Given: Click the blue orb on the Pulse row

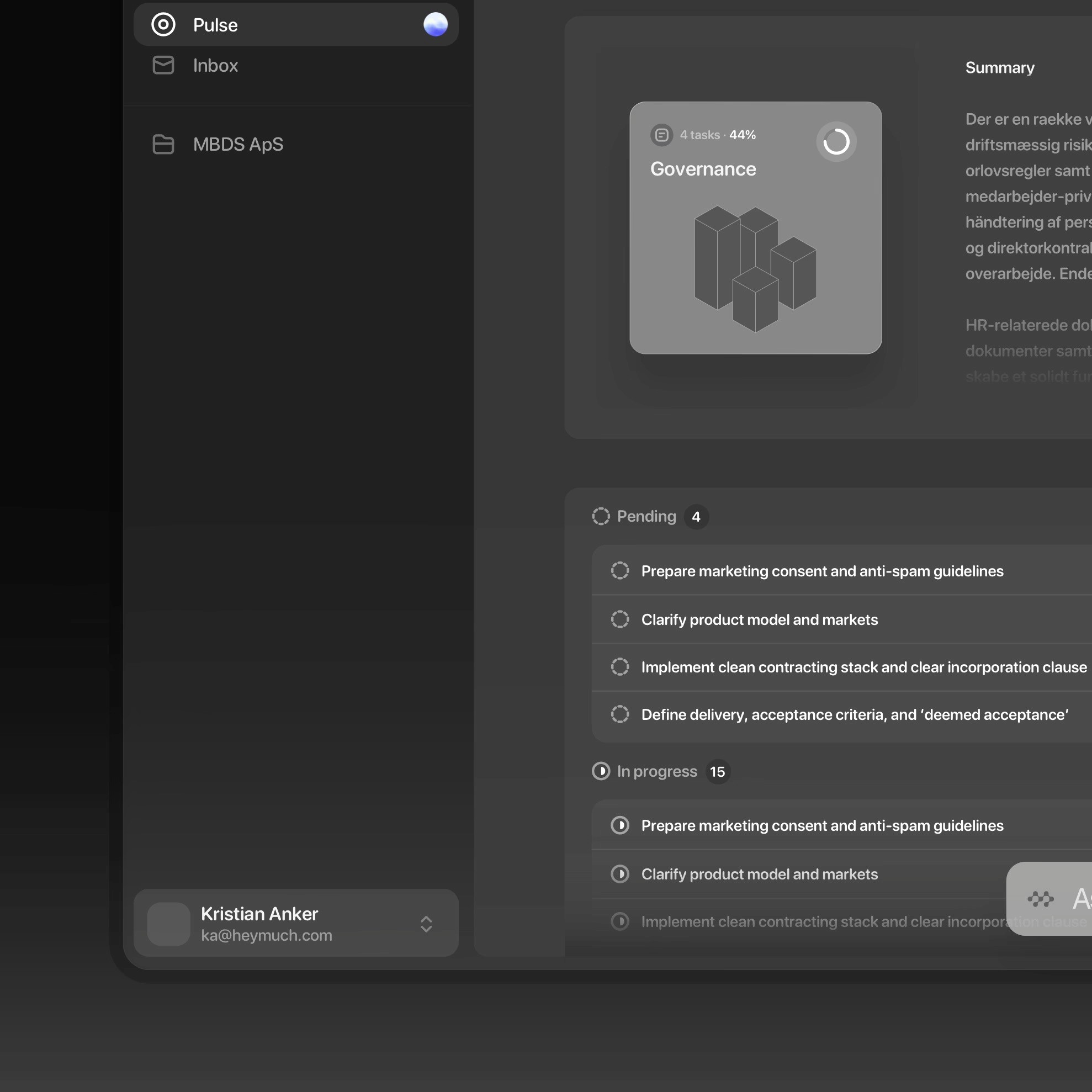Looking at the screenshot, I should point(435,25).
